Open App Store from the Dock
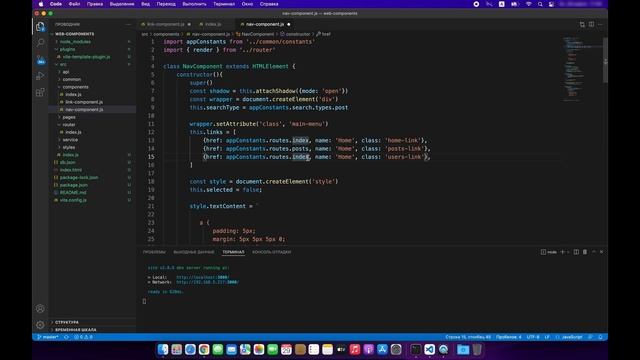640x360 pixels. [x=382, y=349]
